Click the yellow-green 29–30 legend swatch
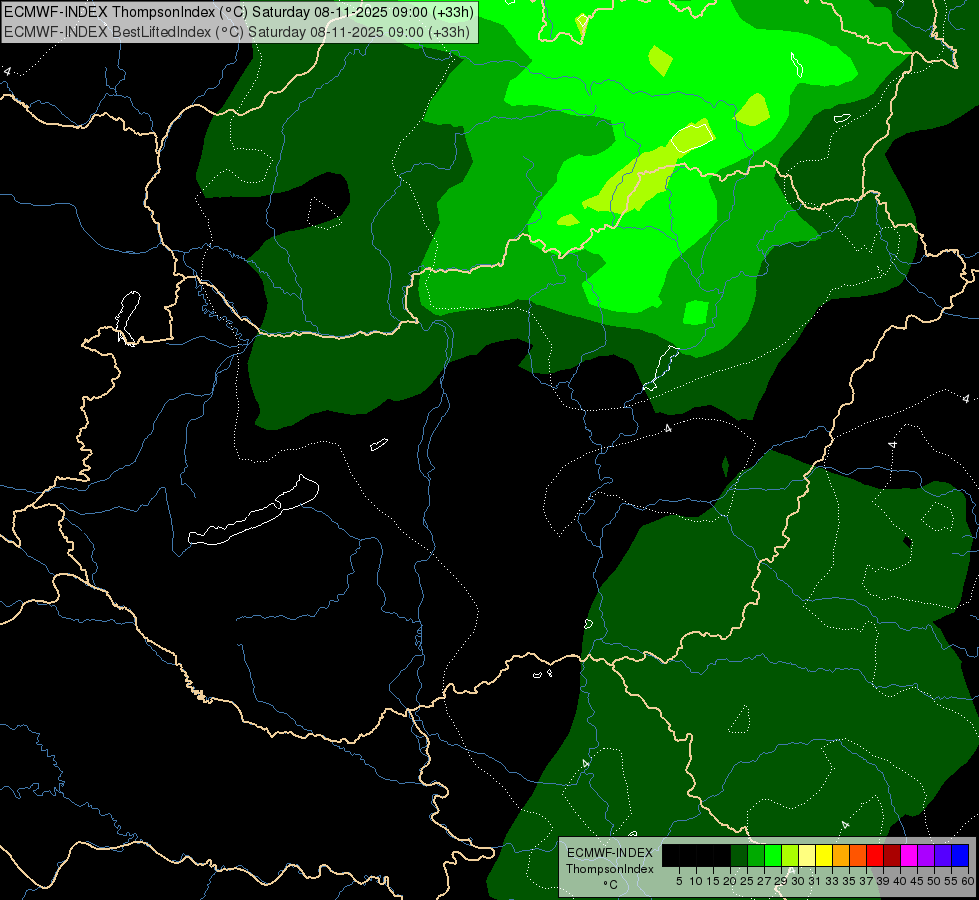Image resolution: width=979 pixels, height=900 pixels. [790, 855]
